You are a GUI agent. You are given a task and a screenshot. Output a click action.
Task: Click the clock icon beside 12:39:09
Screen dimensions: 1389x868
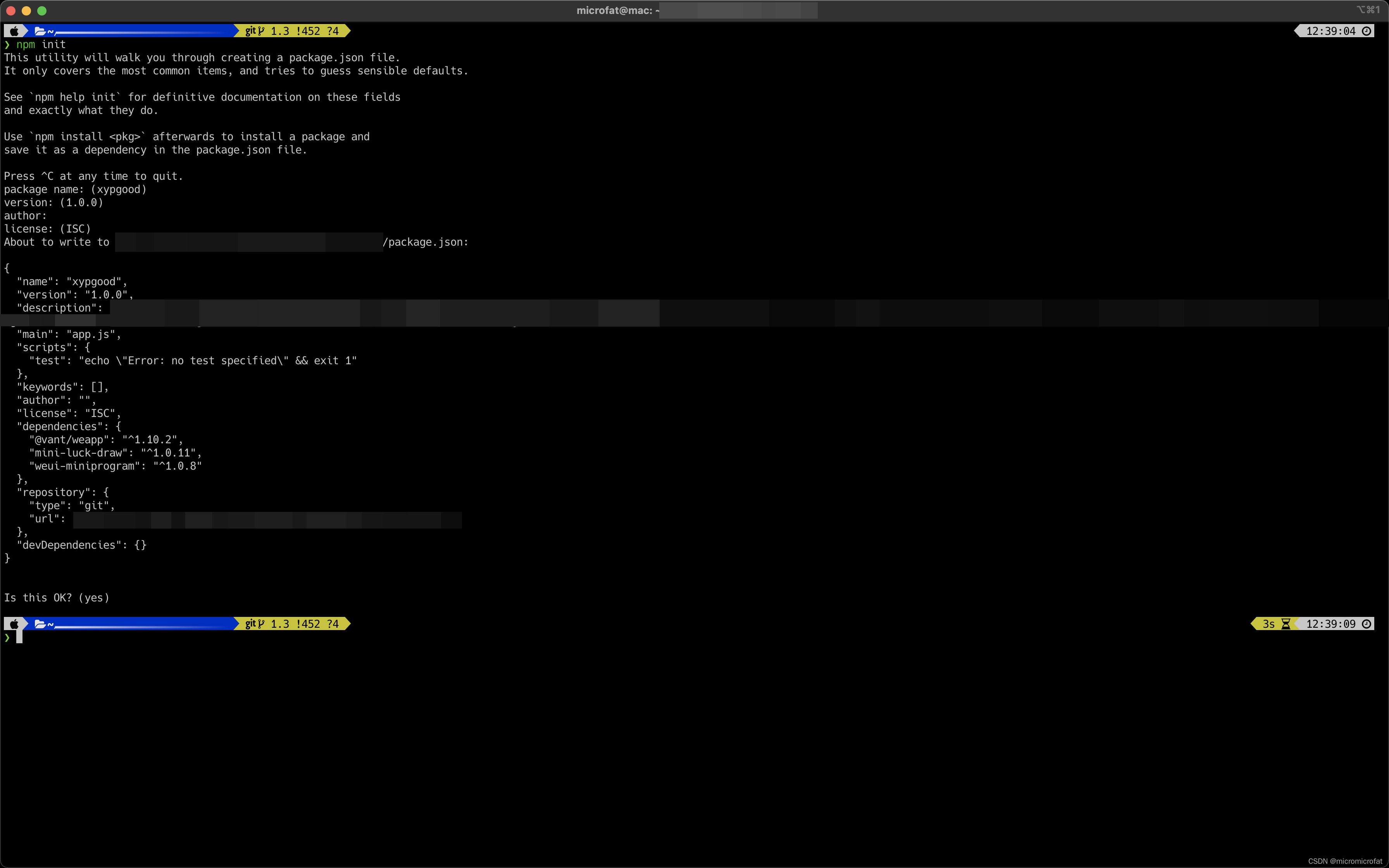pos(1367,624)
